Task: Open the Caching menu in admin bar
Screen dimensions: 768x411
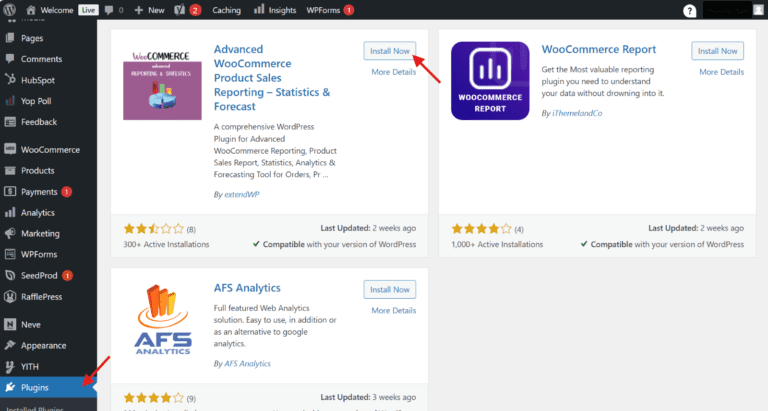Action: pos(226,10)
